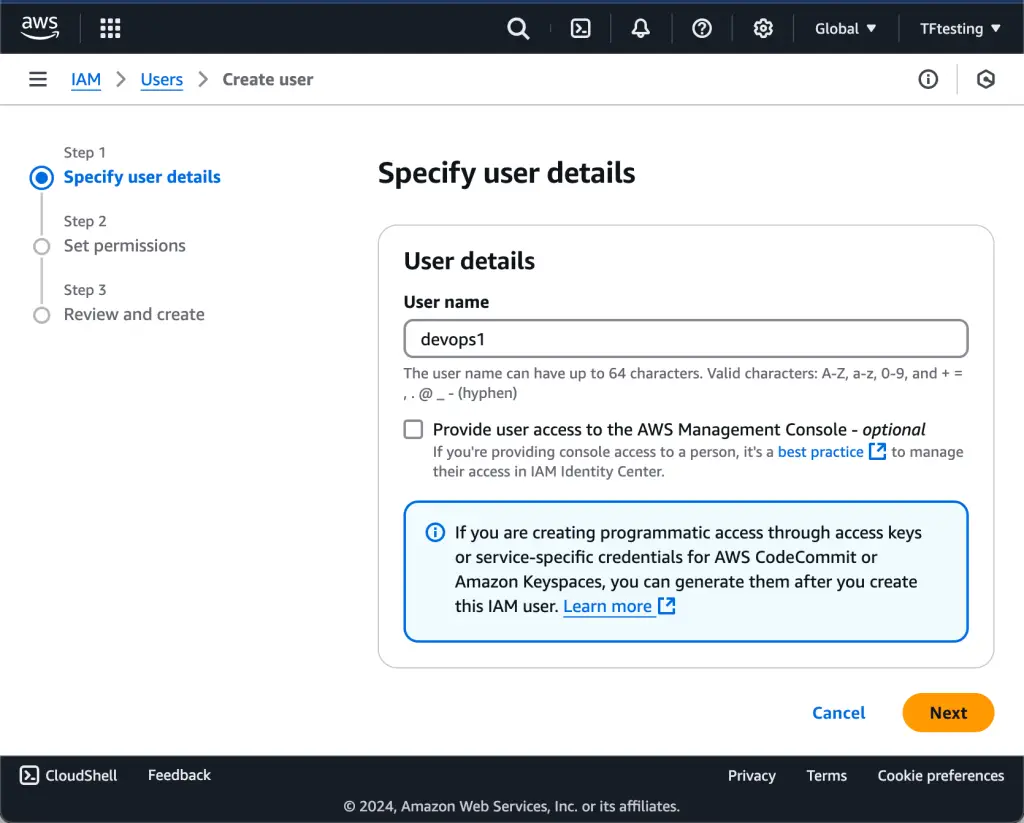Launch CloudShell from the footer bar
The width and height of the screenshot is (1024, 823).
pos(66,775)
